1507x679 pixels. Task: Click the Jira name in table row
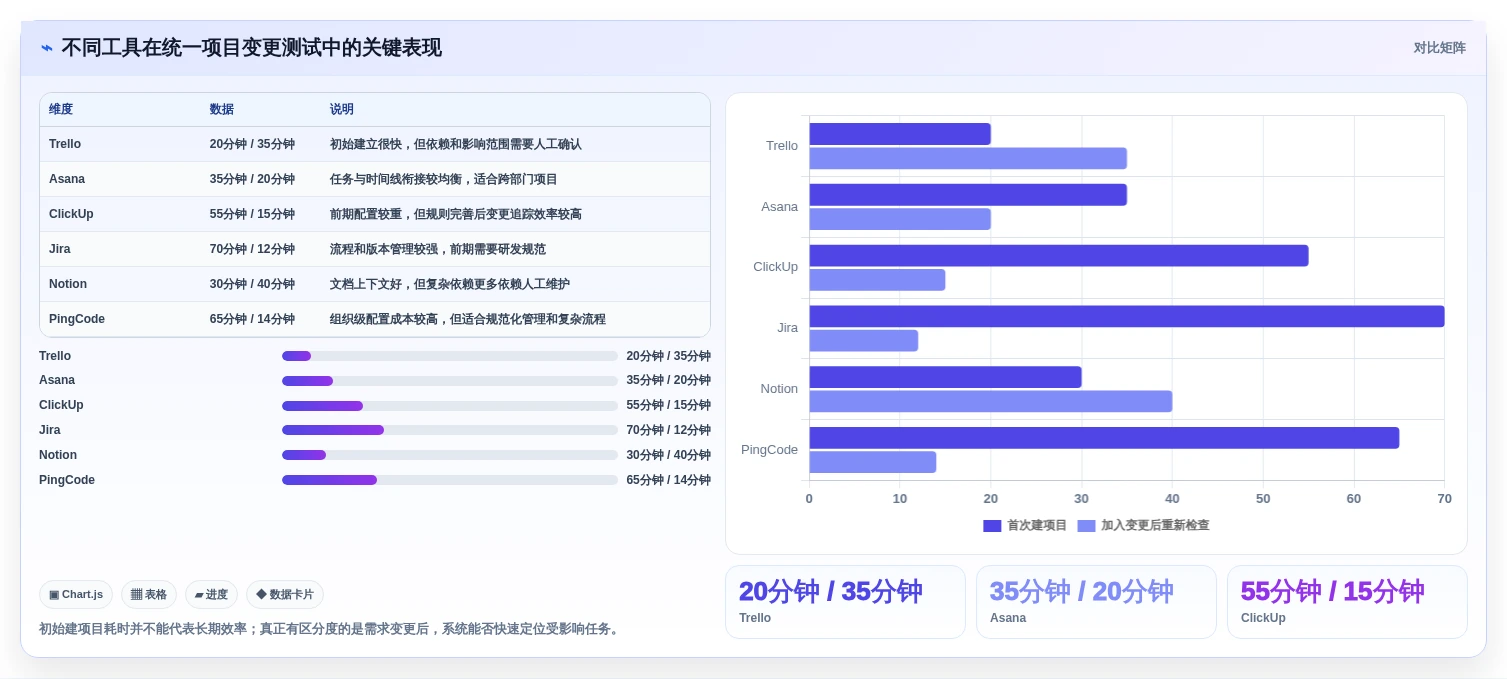pyautogui.click(x=60, y=249)
